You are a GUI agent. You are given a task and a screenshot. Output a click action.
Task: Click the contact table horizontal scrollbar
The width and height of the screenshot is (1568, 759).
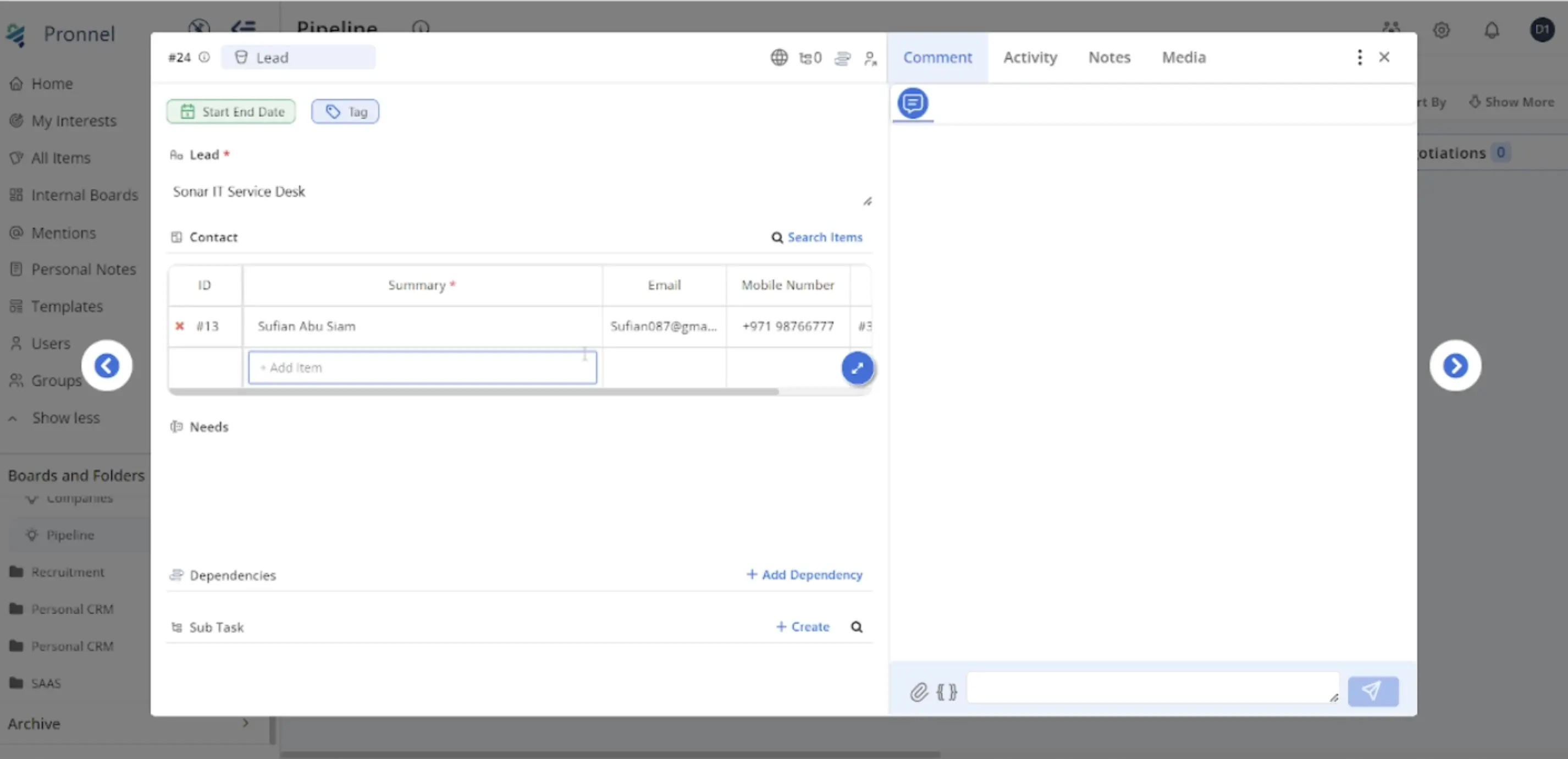click(x=473, y=392)
